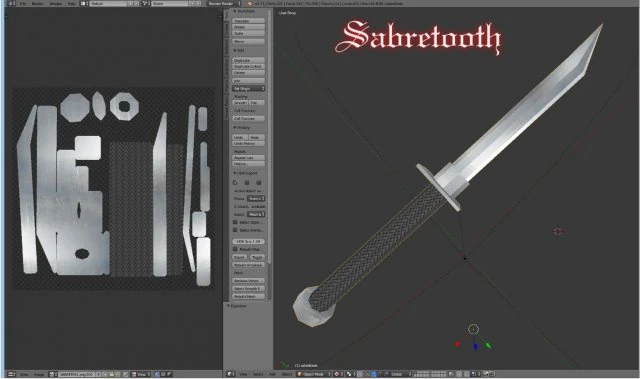Image resolution: width=640 pixels, height=379 pixels.
Task: Open the Render menu in top bar
Action: coord(37,4)
